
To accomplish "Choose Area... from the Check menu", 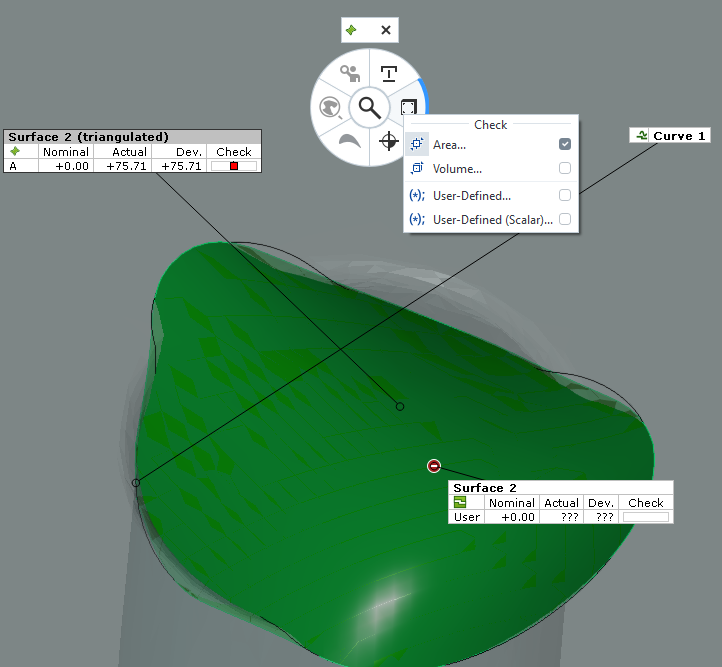I will tap(491, 145).
